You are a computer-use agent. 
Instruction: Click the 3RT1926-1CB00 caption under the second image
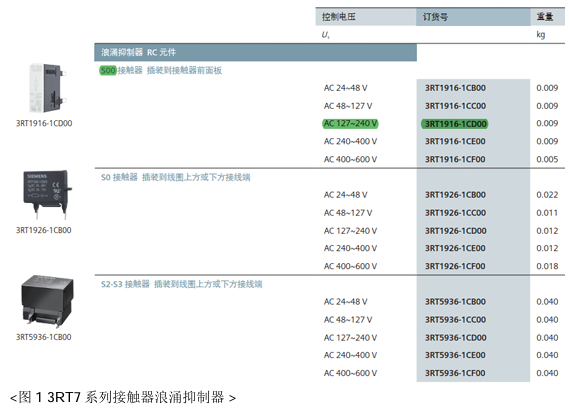click(43, 230)
